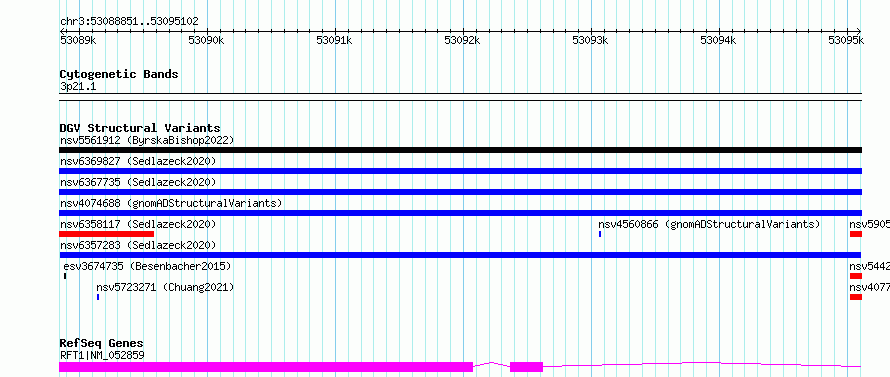Click the small blue mark under nsv4560866
This screenshot has height=377, width=890.
tap(600, 234)
